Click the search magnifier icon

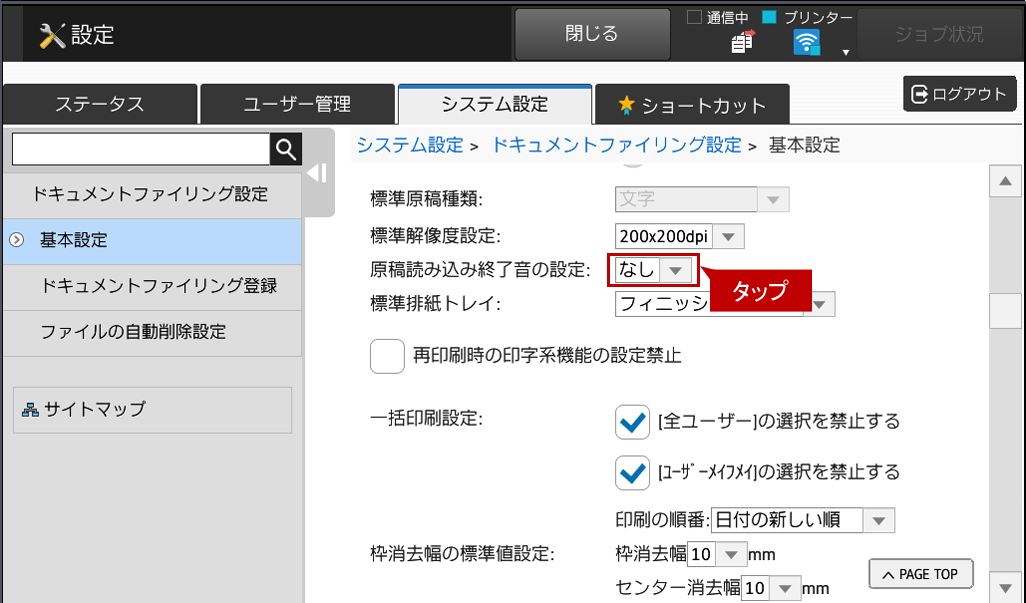click(x=286, y=150)
